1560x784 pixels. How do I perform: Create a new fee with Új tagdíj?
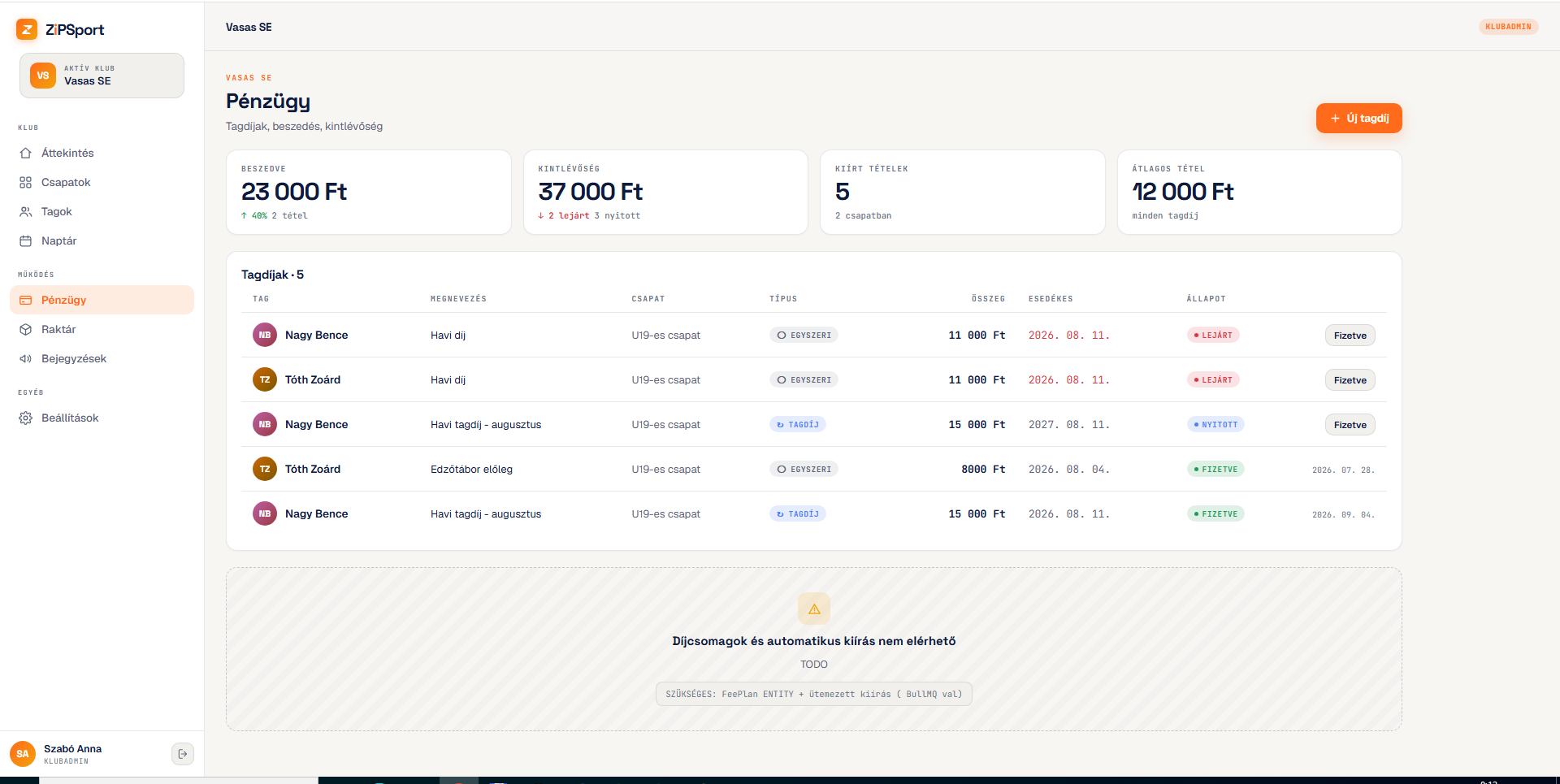1359,118
